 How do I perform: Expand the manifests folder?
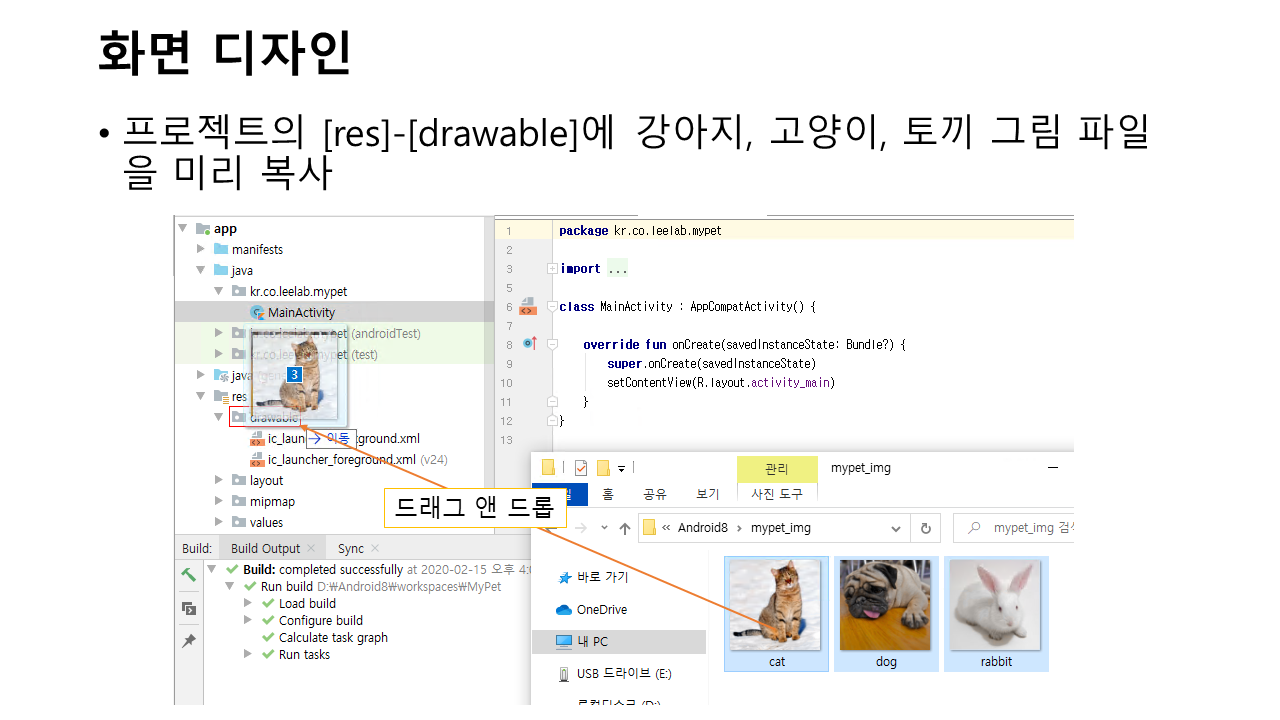point(201,249)
